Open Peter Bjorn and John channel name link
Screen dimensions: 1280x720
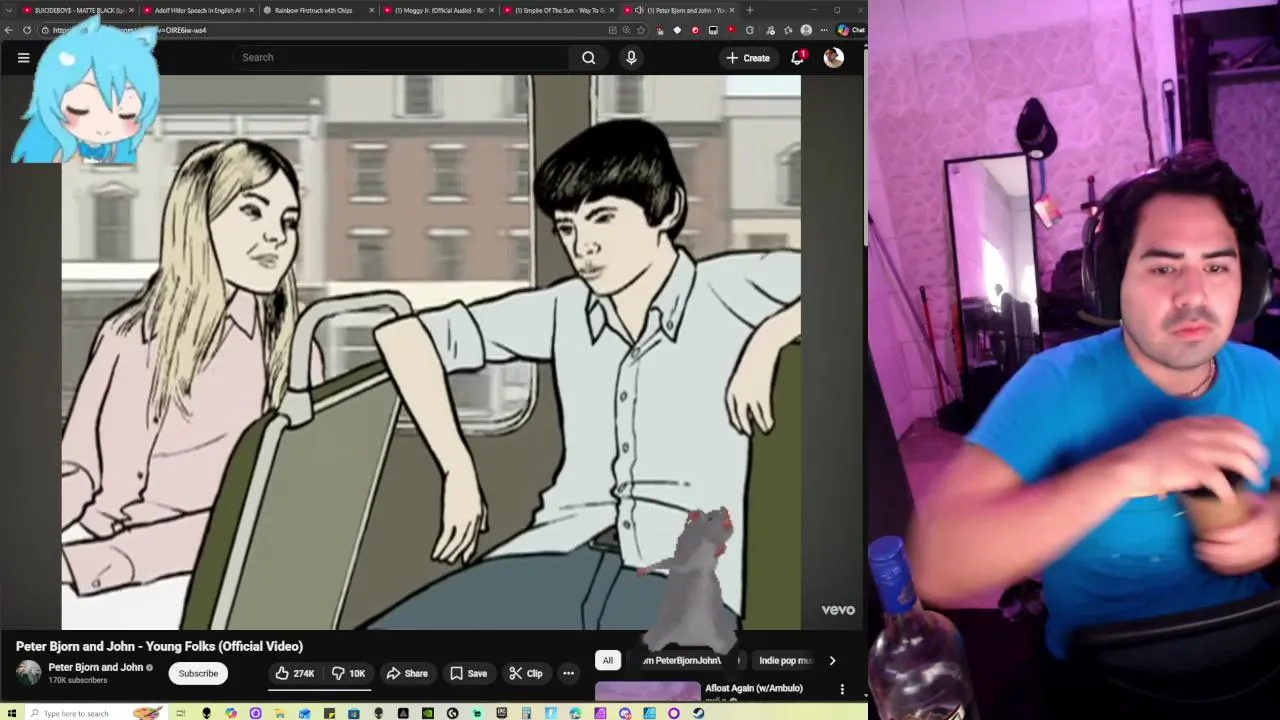[x=96, y=667]
